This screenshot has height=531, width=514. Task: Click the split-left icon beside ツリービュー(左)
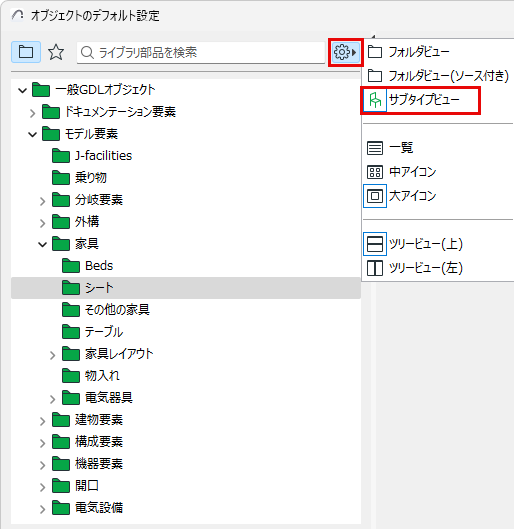point(375,268)
